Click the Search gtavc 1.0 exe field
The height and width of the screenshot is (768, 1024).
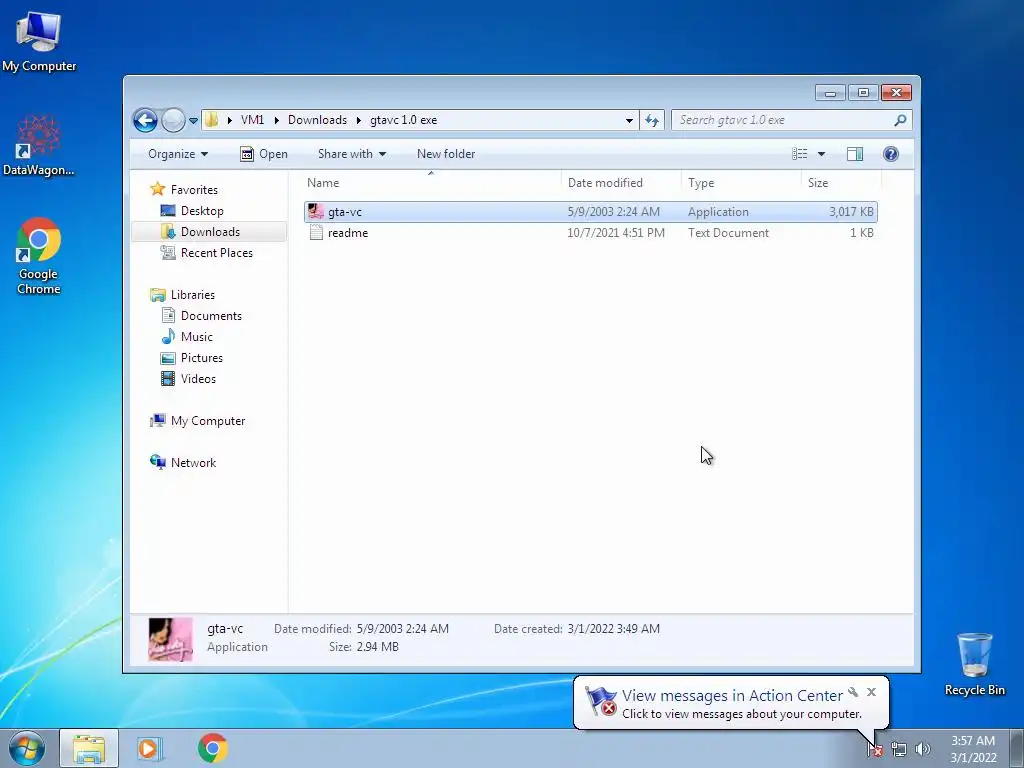pos(784,120)
